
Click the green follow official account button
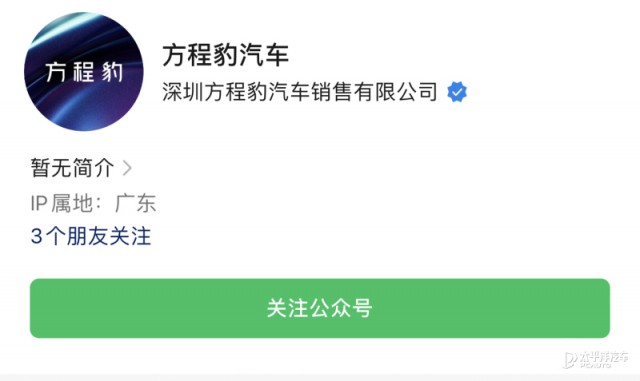pyautogui.click(x=320, y=308)
